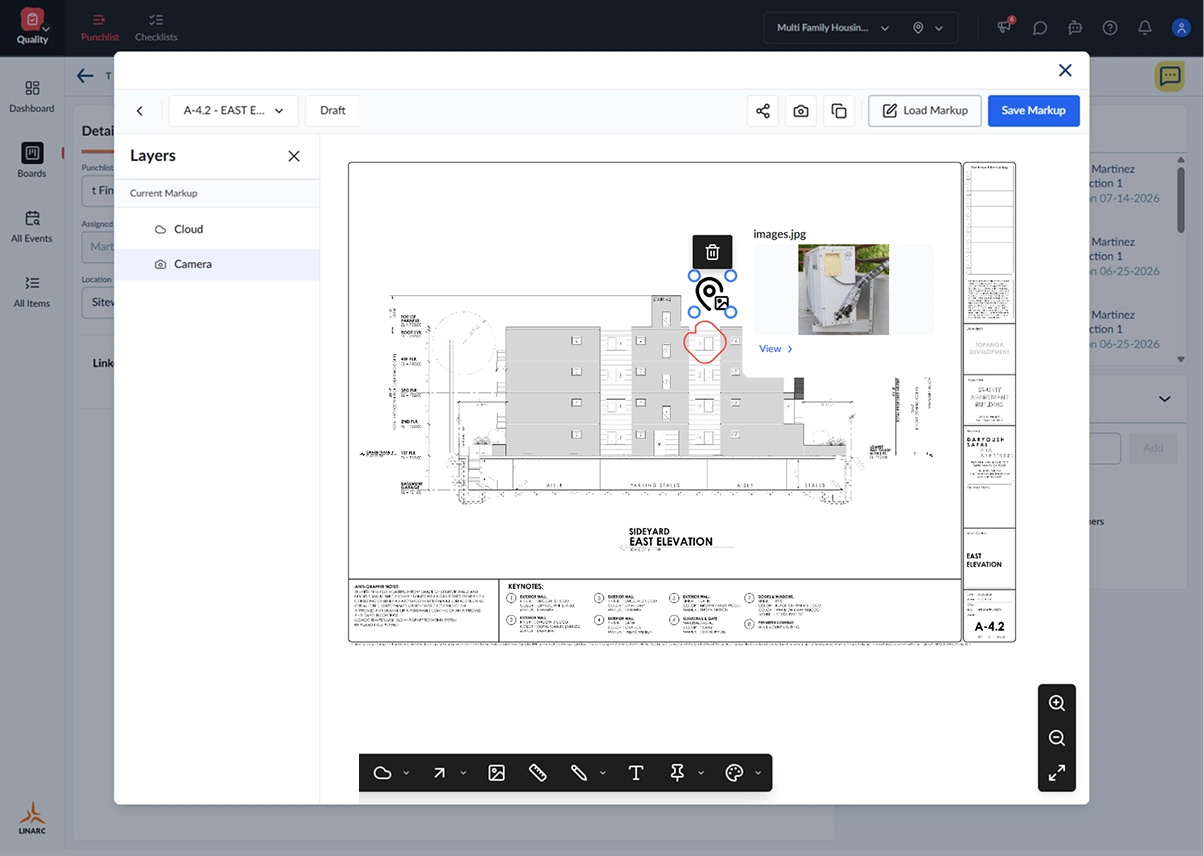This screenshot has height=856, width=1204.
Task: Click the View link under photo
Action: (776, 349)
